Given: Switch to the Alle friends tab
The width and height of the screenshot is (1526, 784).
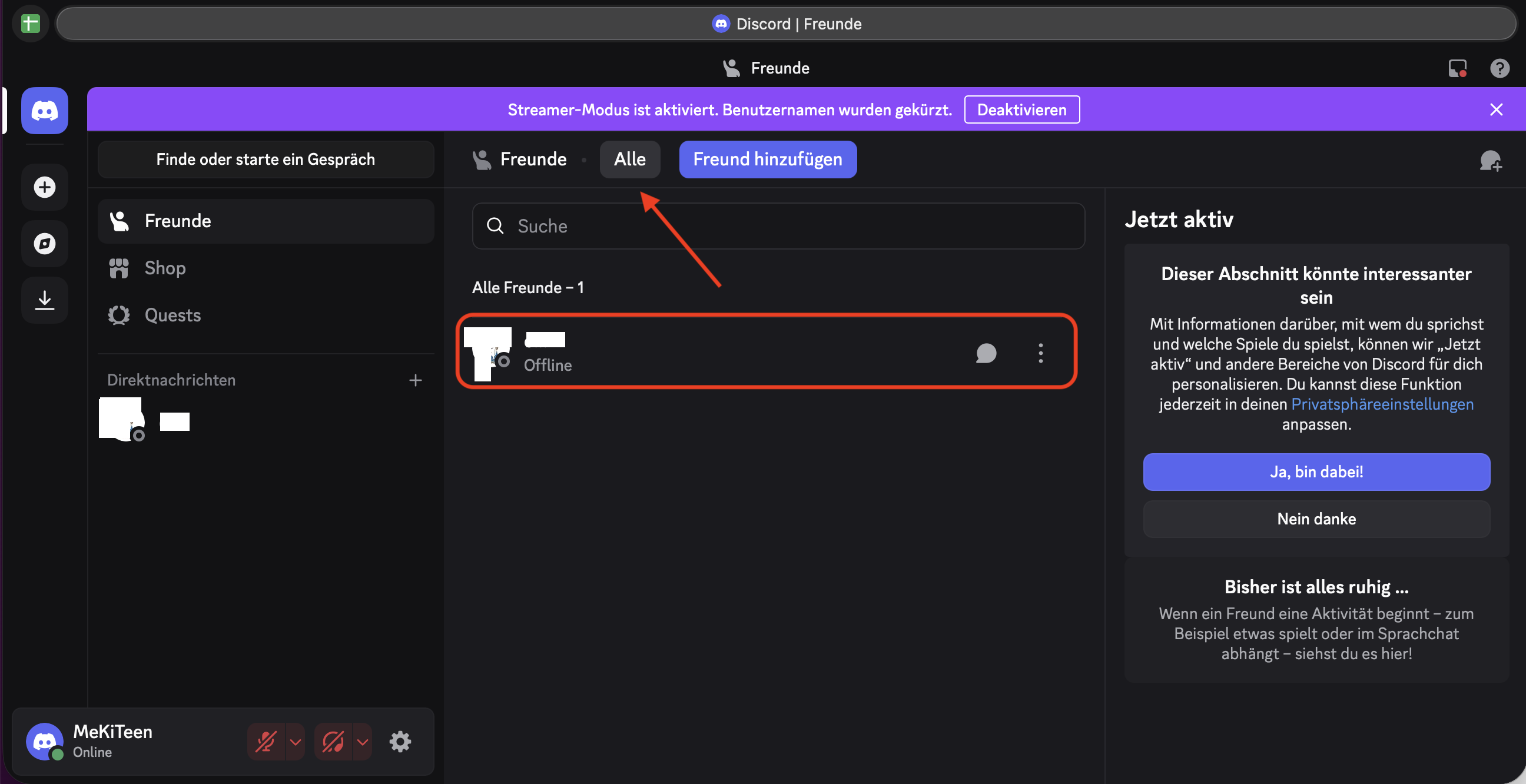Looking at the screenshot, I should [629, 160].
